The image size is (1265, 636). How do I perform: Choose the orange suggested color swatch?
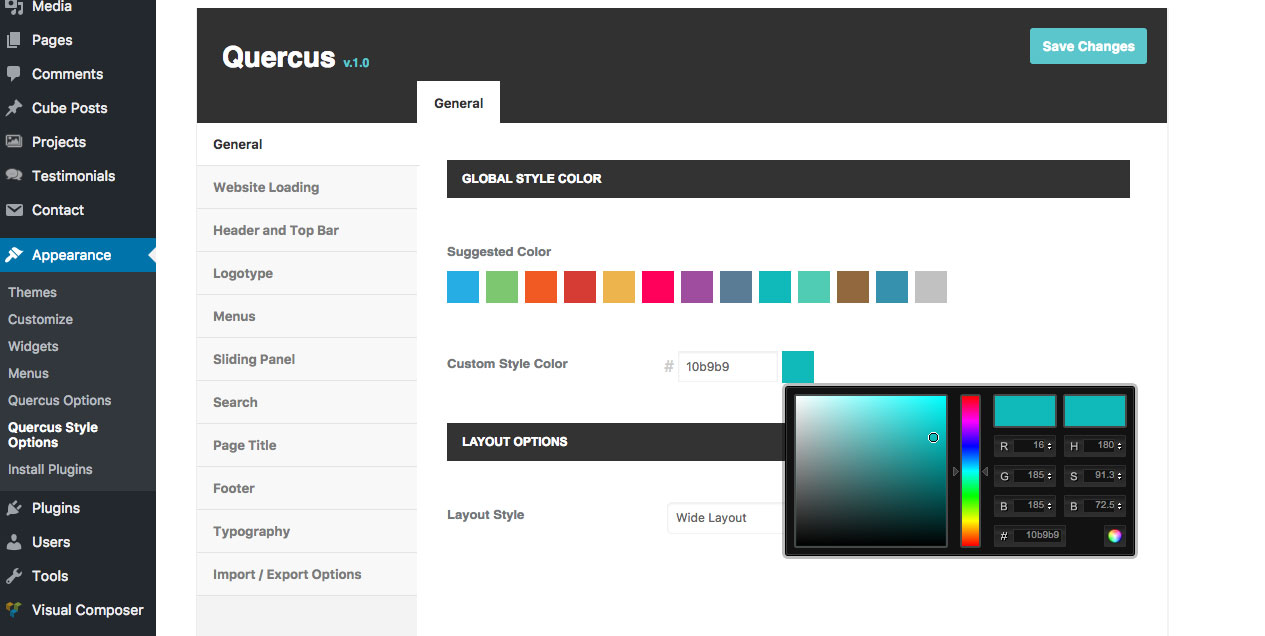[541, 287]
